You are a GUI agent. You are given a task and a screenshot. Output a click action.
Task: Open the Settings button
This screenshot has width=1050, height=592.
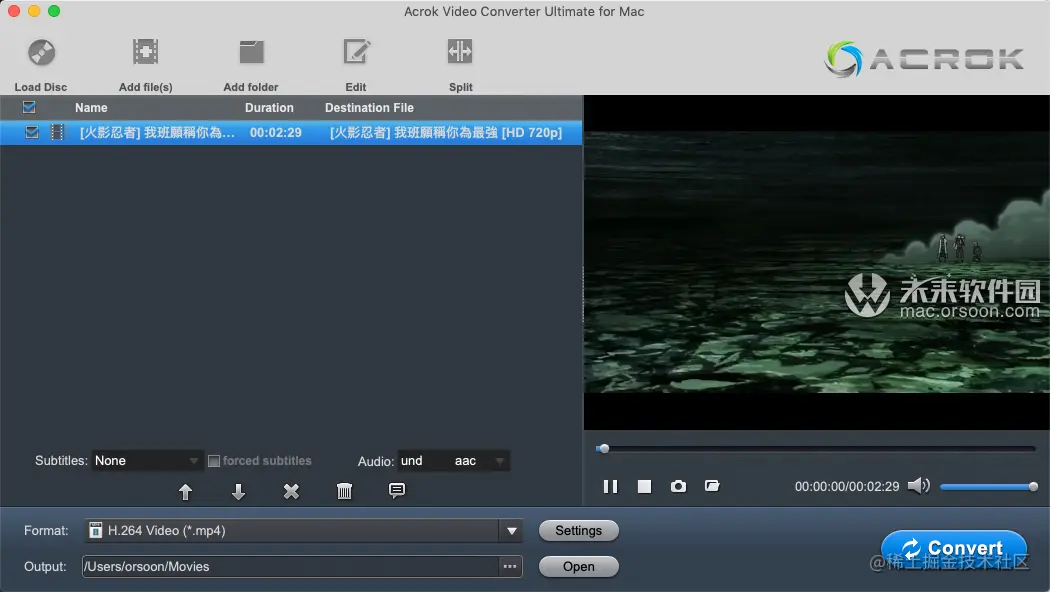(x=579, y=530)
